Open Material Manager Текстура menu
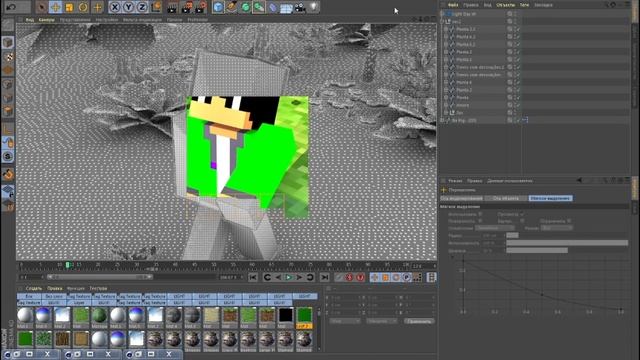The height and width of the screenshot is (360, 640). 98,288
